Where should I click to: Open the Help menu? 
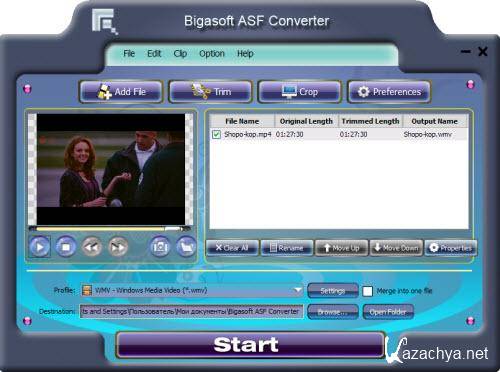pos(245,54)
